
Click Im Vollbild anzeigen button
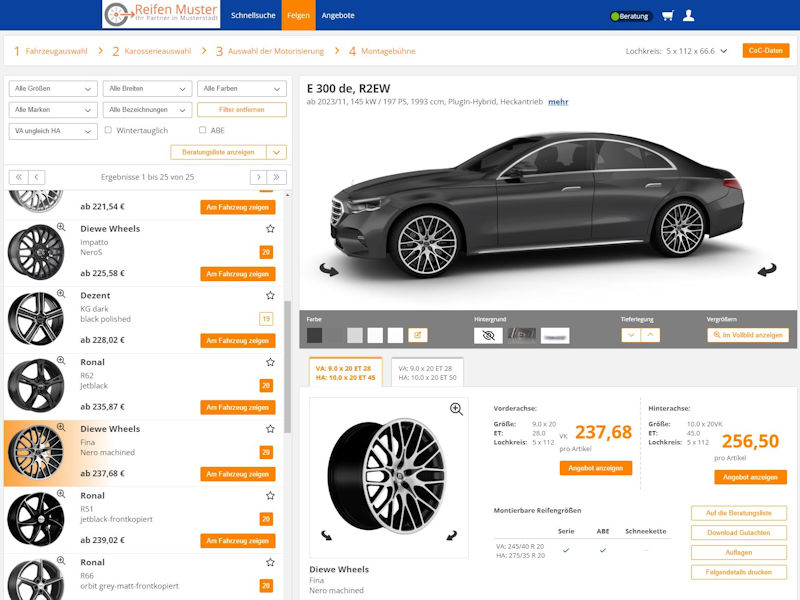pos(748,335)
